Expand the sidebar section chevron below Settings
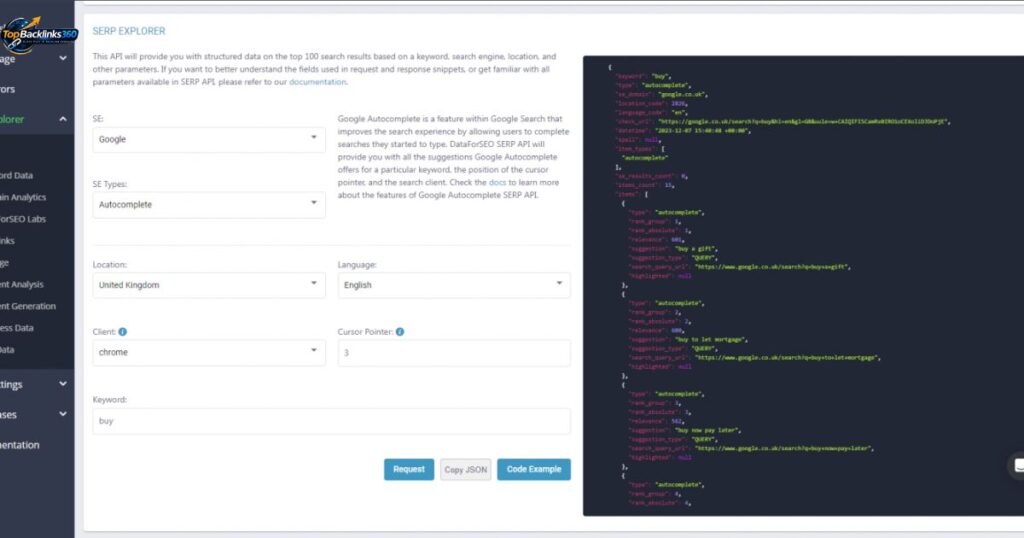The height and width of the screenshot is (538, 1024). pyautogui.click(x=63, y=414)
